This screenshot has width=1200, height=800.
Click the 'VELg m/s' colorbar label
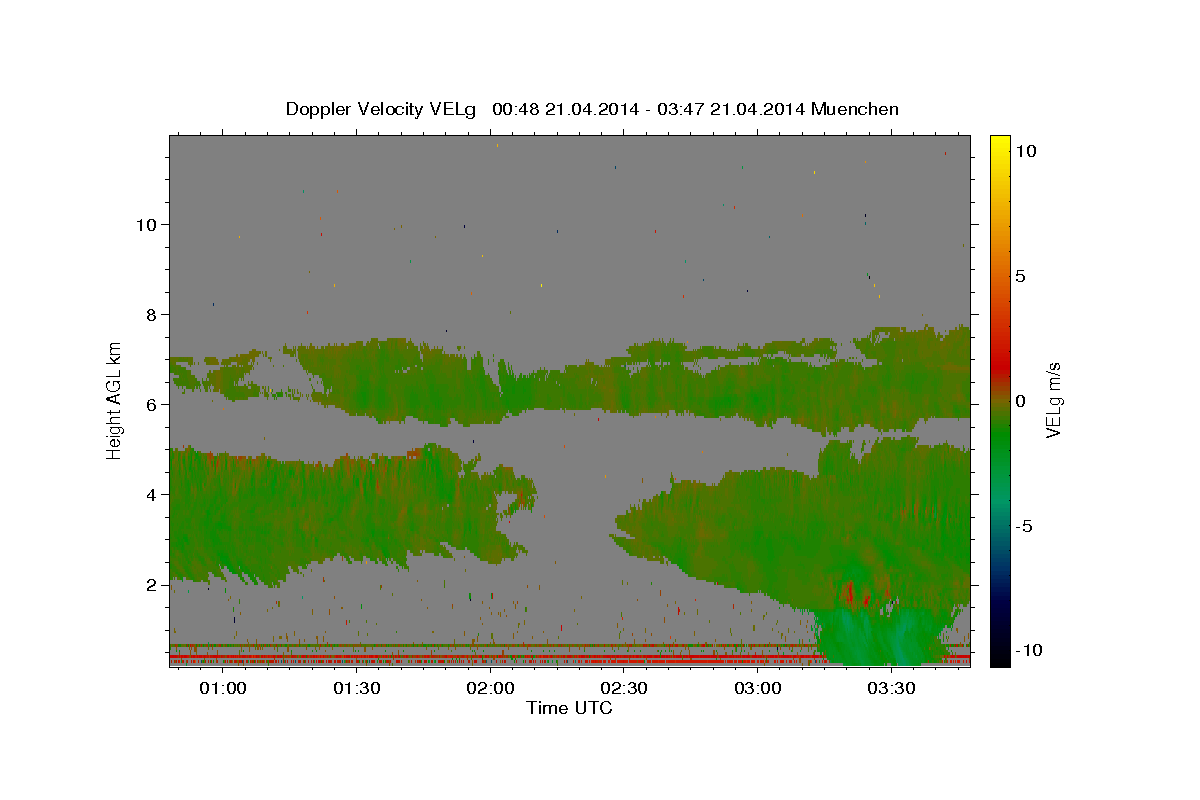(1053, 400)
